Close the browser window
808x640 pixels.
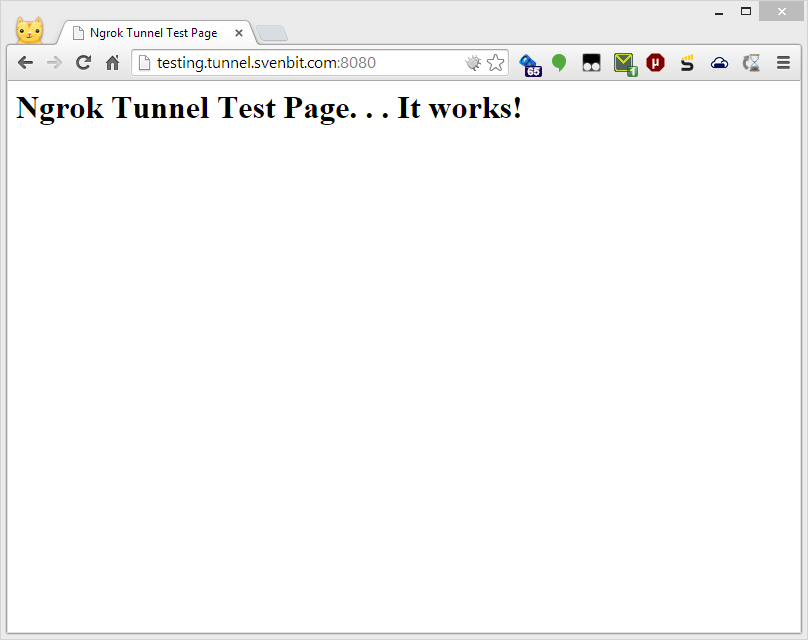coord(781,11)
